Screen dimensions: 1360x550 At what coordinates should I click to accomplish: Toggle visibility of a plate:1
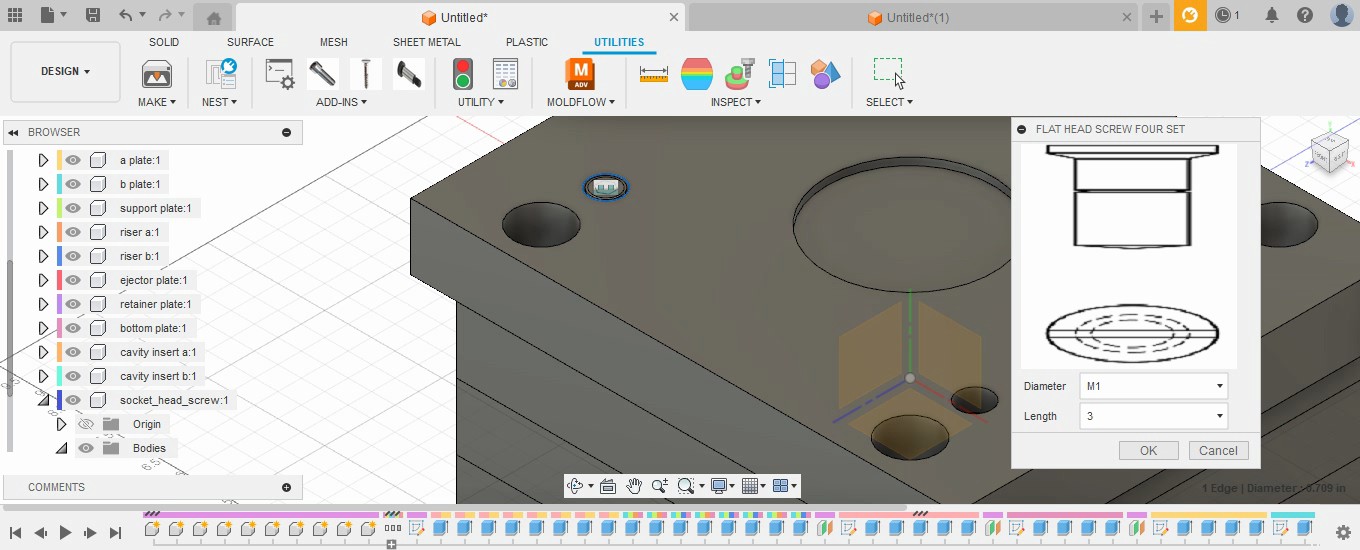73,160
